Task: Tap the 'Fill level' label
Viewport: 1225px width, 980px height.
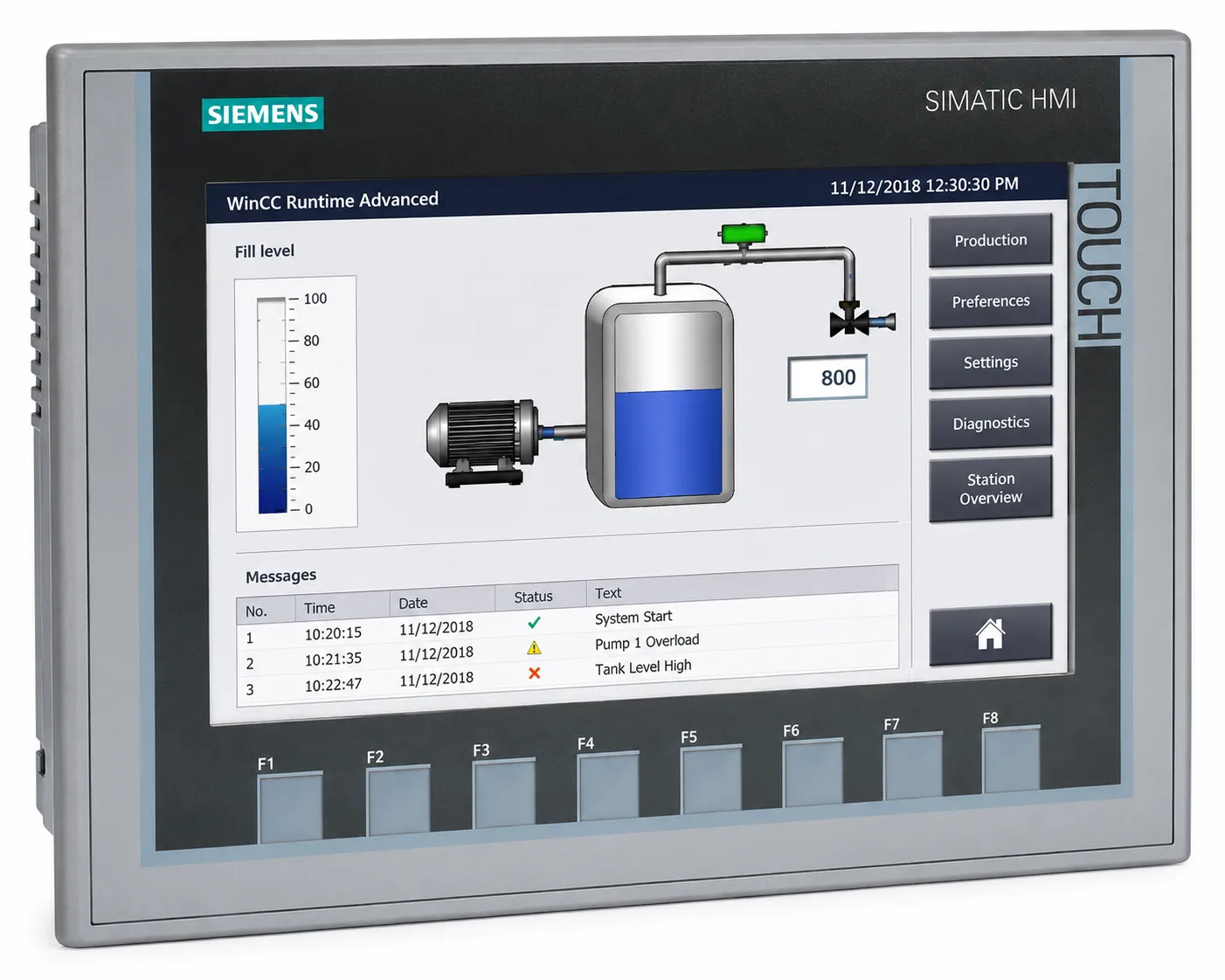Action: (264, 252)
